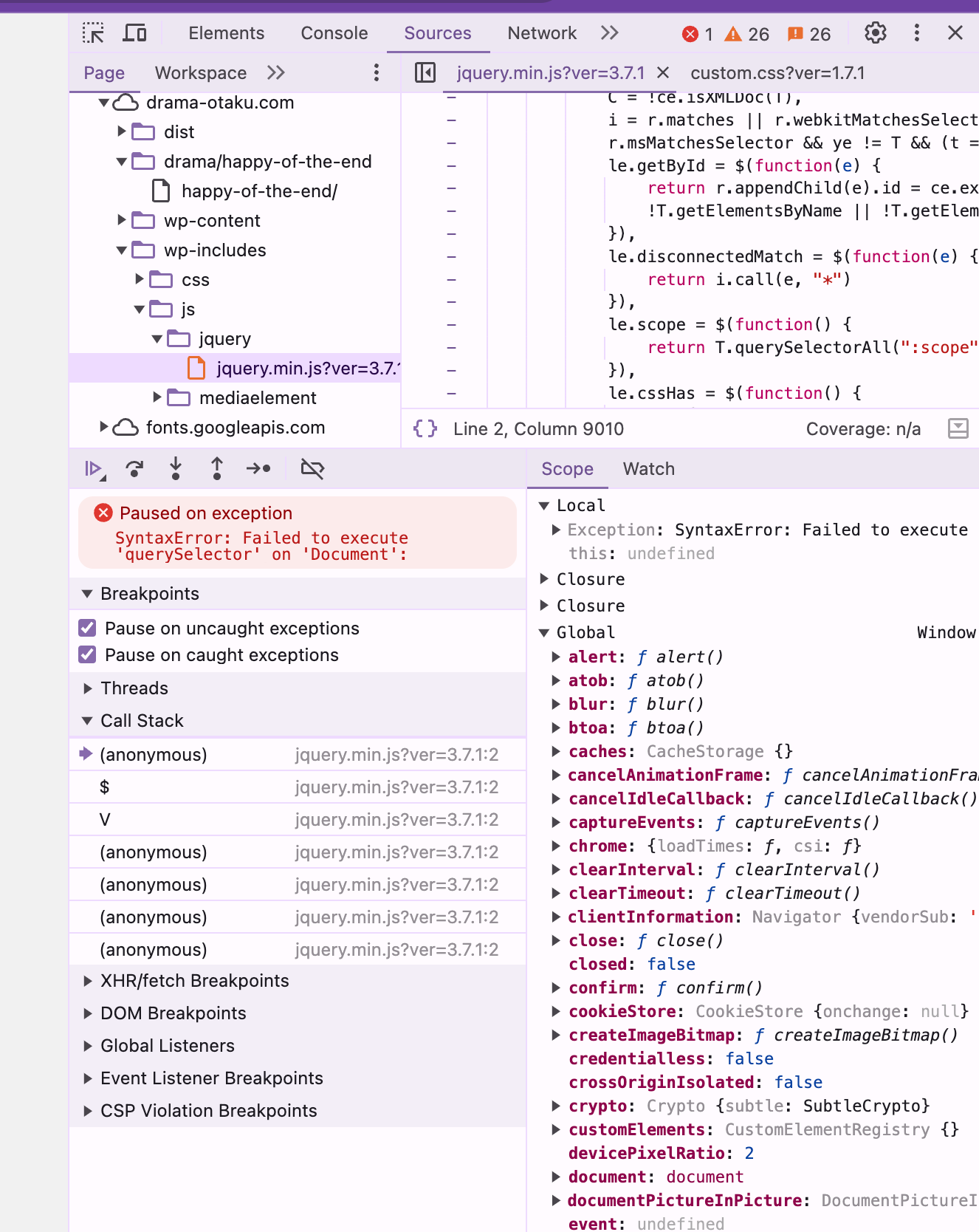Switch to the Elements panel
Screen dimensions: 979x1232
(x=226, y=33)
